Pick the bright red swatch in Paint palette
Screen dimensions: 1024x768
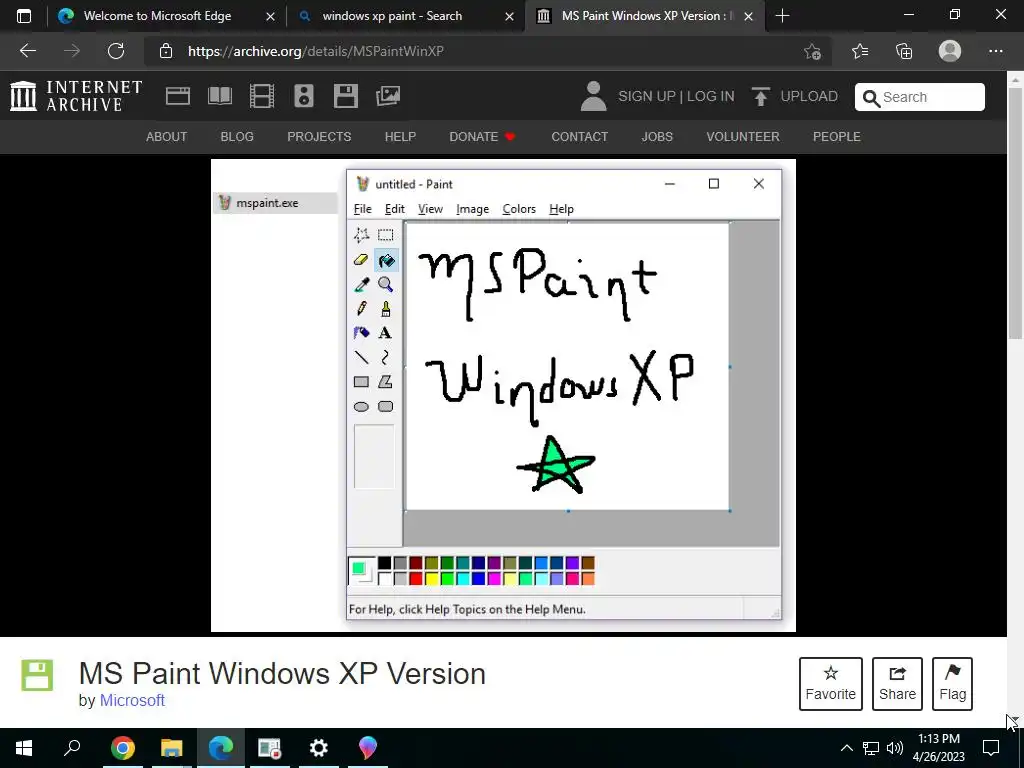coord(415,579)
